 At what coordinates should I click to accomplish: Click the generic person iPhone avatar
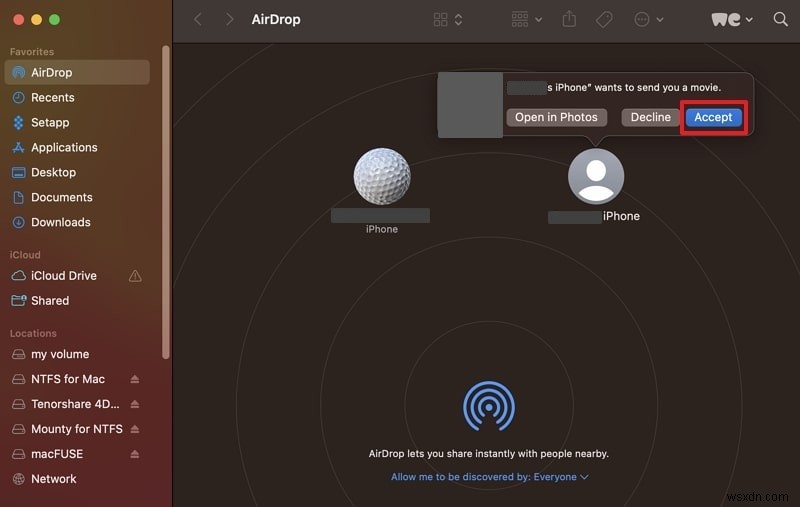pos(596,176)
